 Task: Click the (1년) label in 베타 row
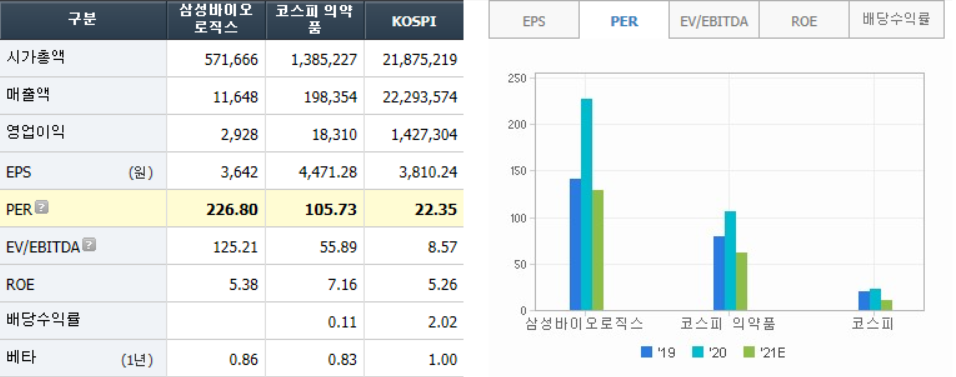click(137, 361)
